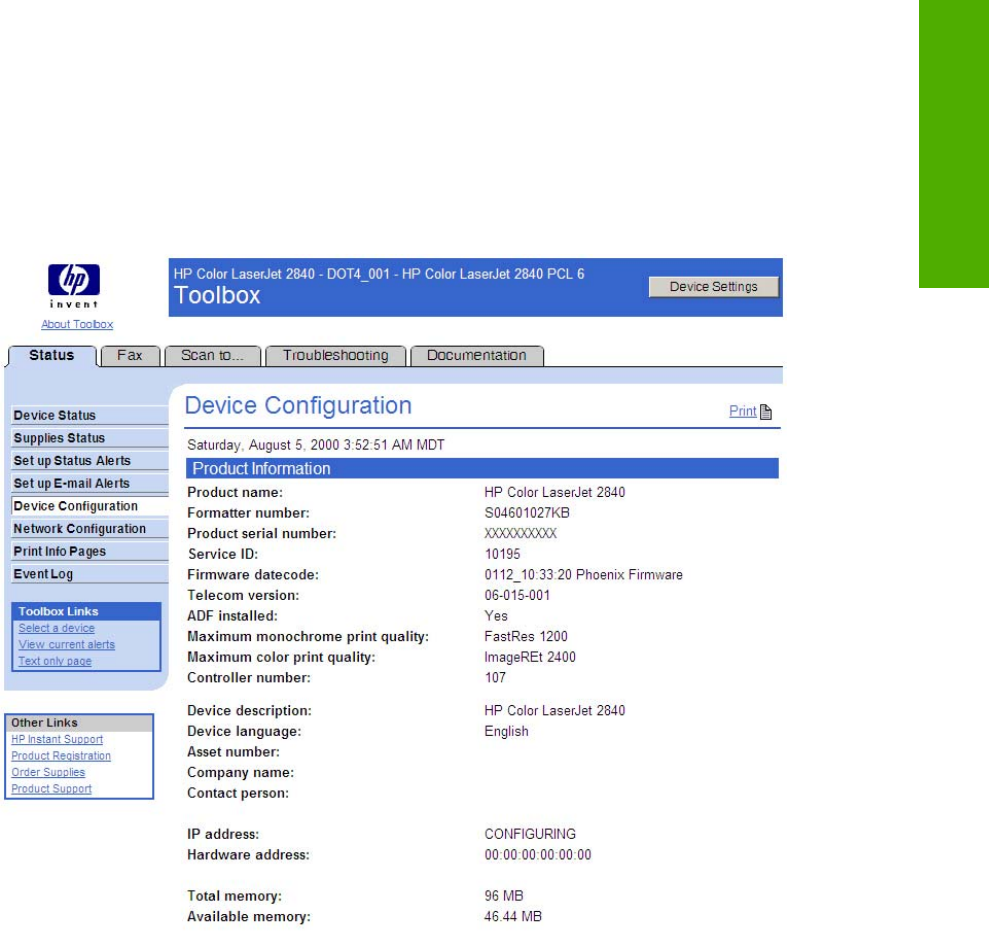Image resolution: width=989 pixels, height=947 pixels.
Task: Click the Other Links panel header
Action: point(79,723)
